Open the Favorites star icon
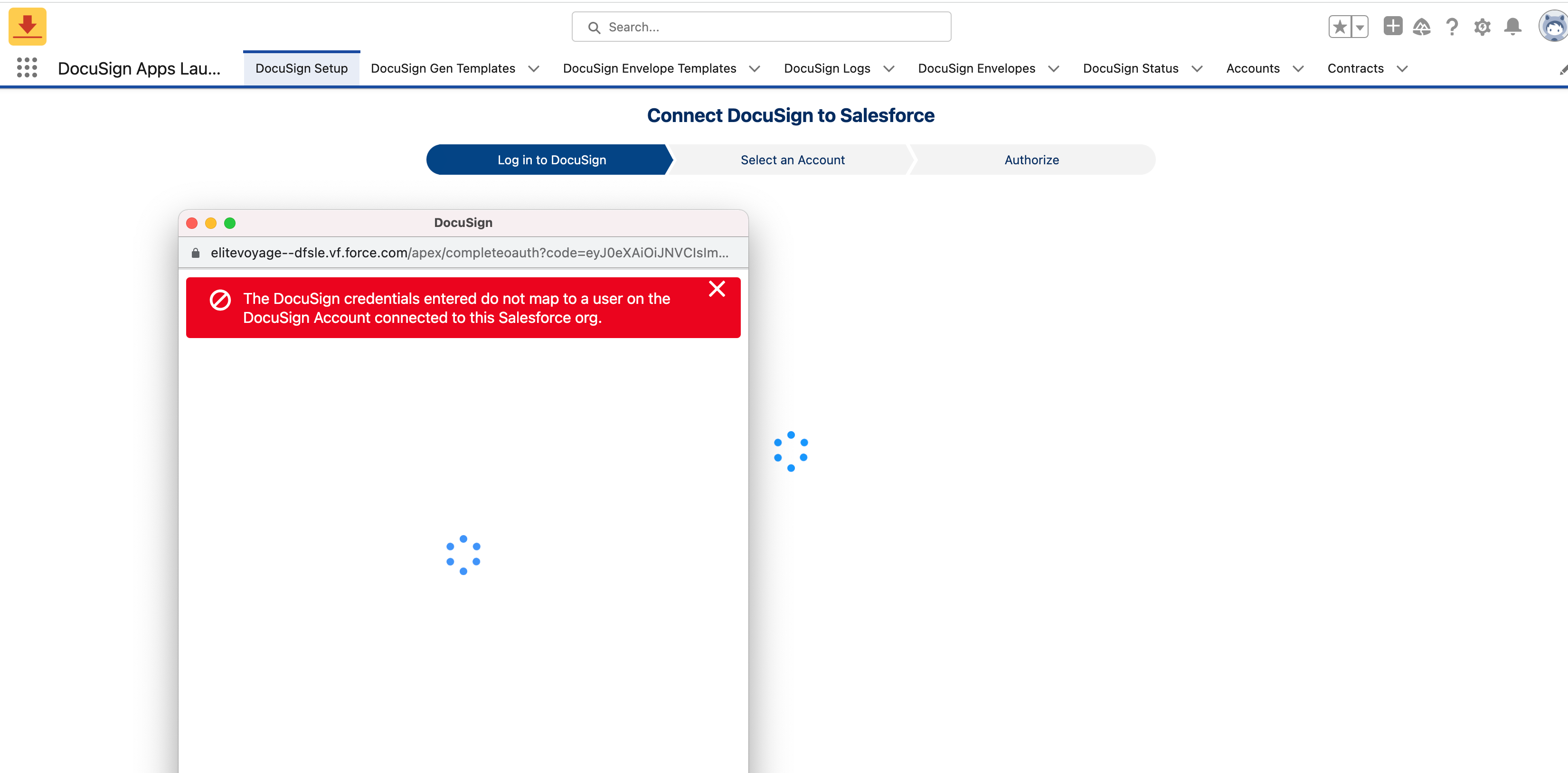The height and width of the screenshot is (773, 1568). 1340,27
